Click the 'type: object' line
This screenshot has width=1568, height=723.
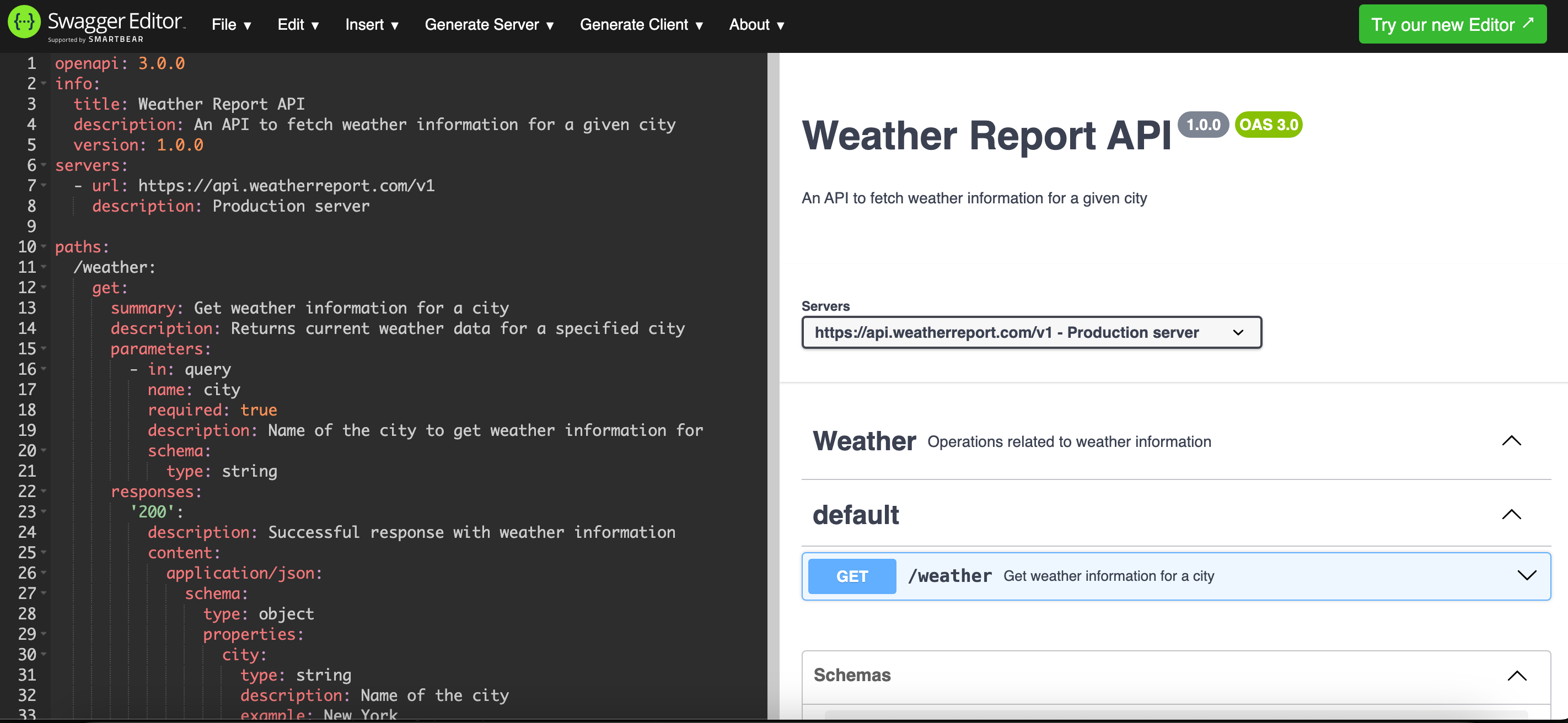(259, 613)
